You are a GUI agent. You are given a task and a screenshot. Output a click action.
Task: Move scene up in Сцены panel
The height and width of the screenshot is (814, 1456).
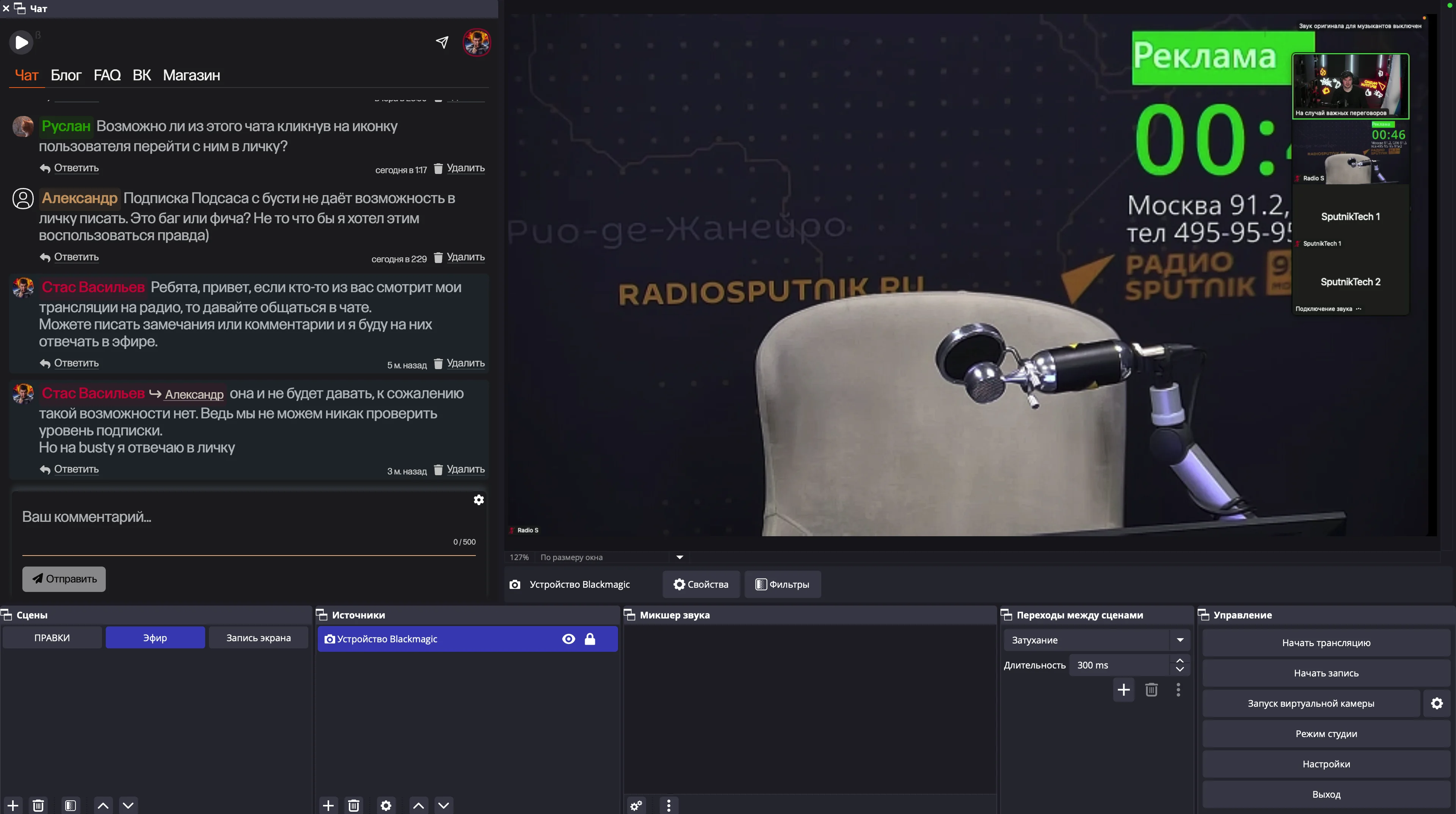(103, 806)
